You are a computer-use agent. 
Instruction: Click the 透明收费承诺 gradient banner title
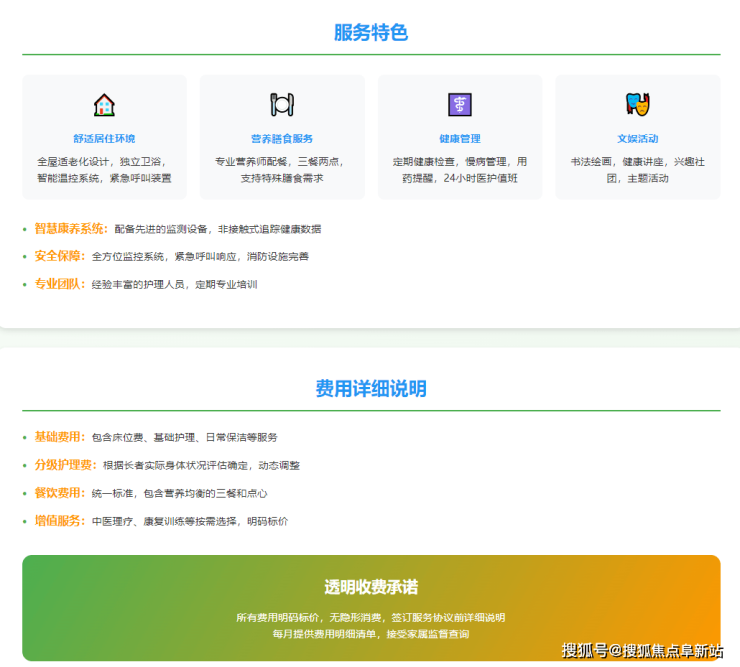pyautogui.click(x=370, y=587)
